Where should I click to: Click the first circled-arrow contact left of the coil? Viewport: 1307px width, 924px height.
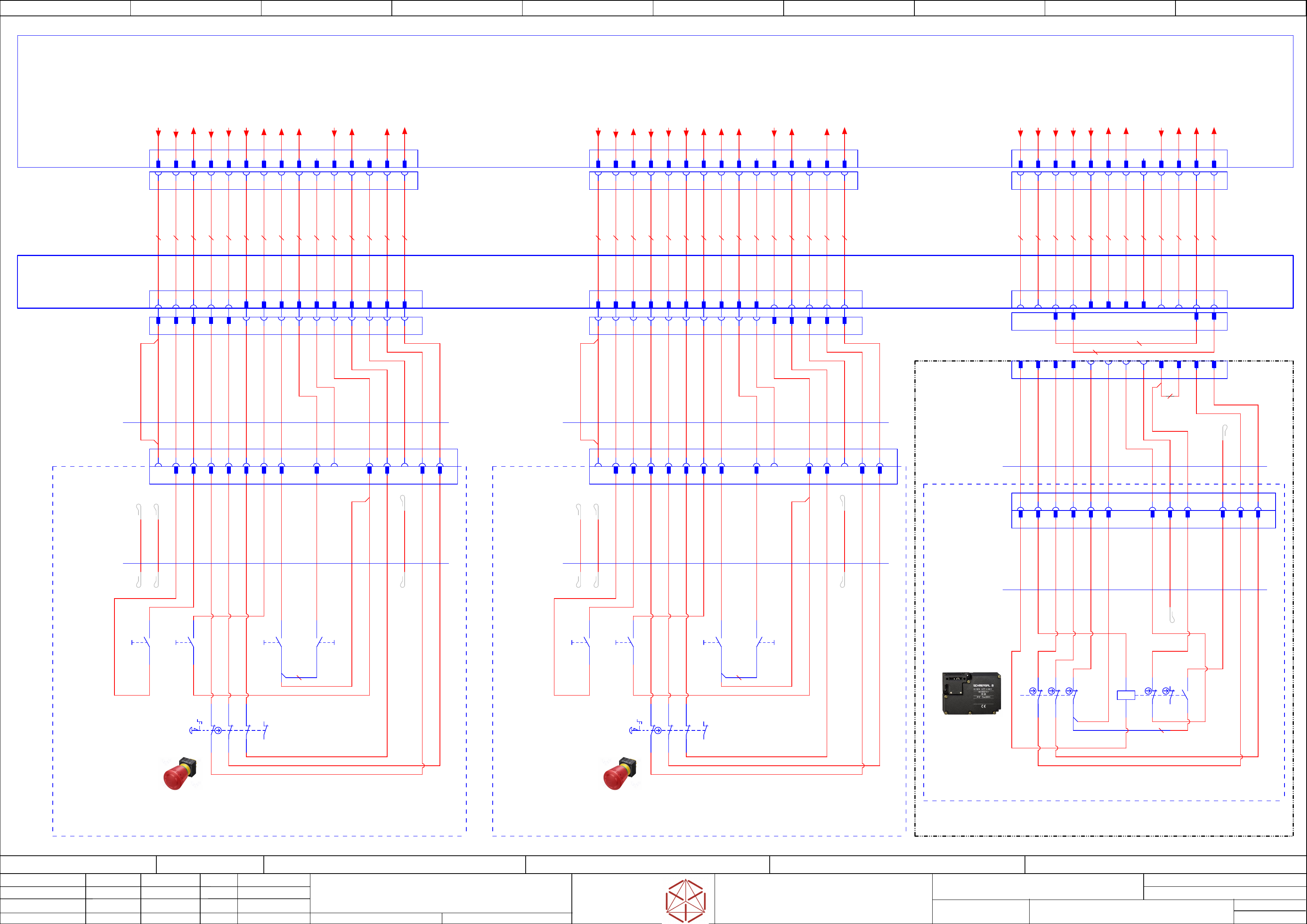click(x=1034, y=692)
